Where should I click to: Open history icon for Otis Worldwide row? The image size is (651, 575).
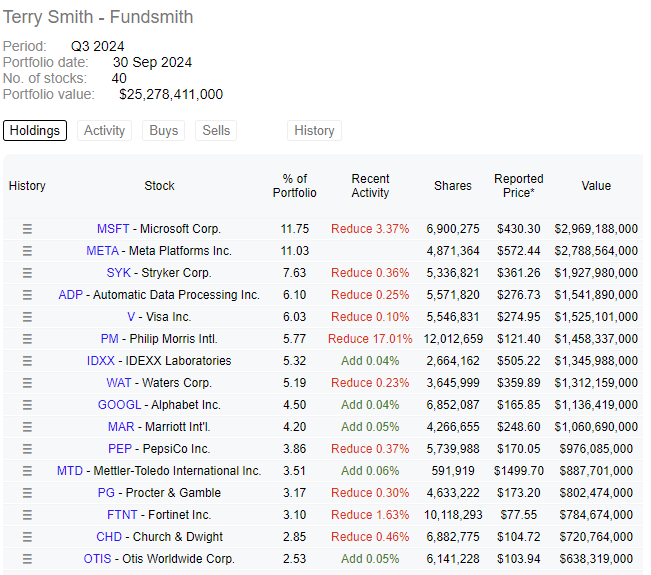point(27,559)
